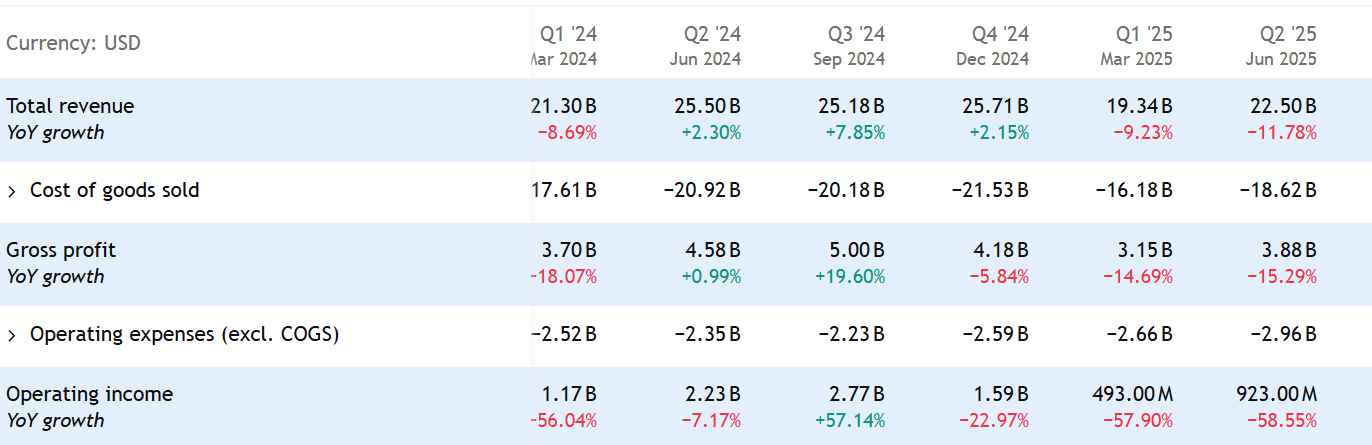Expand Operating expenses (excl. COGS) row
Viewport: 1372px width, 445px height.
tap(12, 334)
